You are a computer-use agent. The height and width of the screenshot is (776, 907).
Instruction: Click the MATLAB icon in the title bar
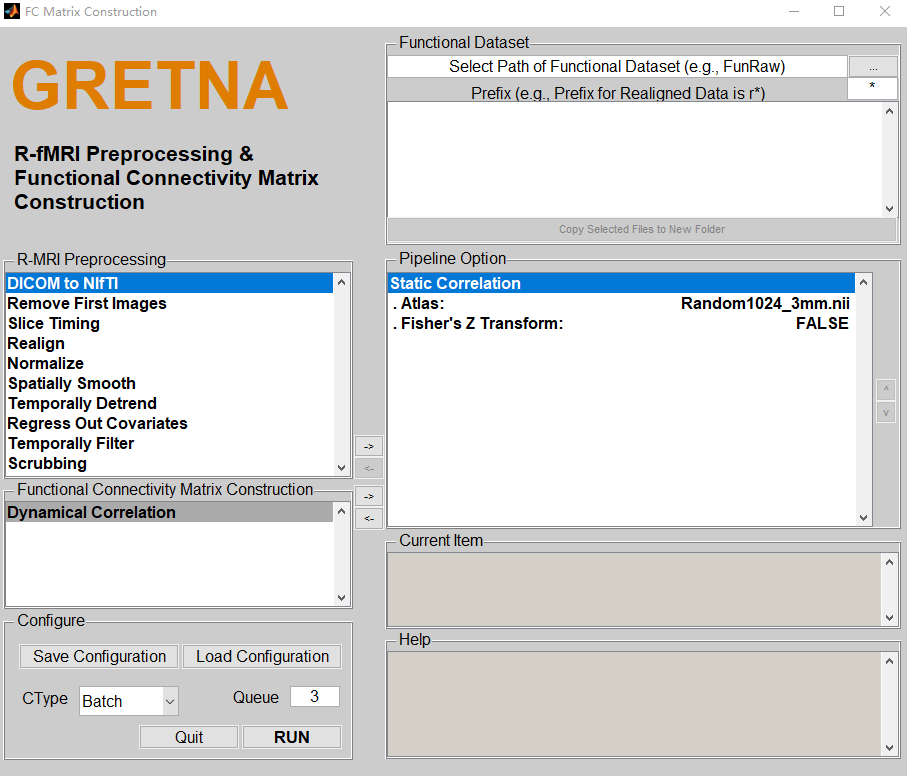click(x=12, y=12)
